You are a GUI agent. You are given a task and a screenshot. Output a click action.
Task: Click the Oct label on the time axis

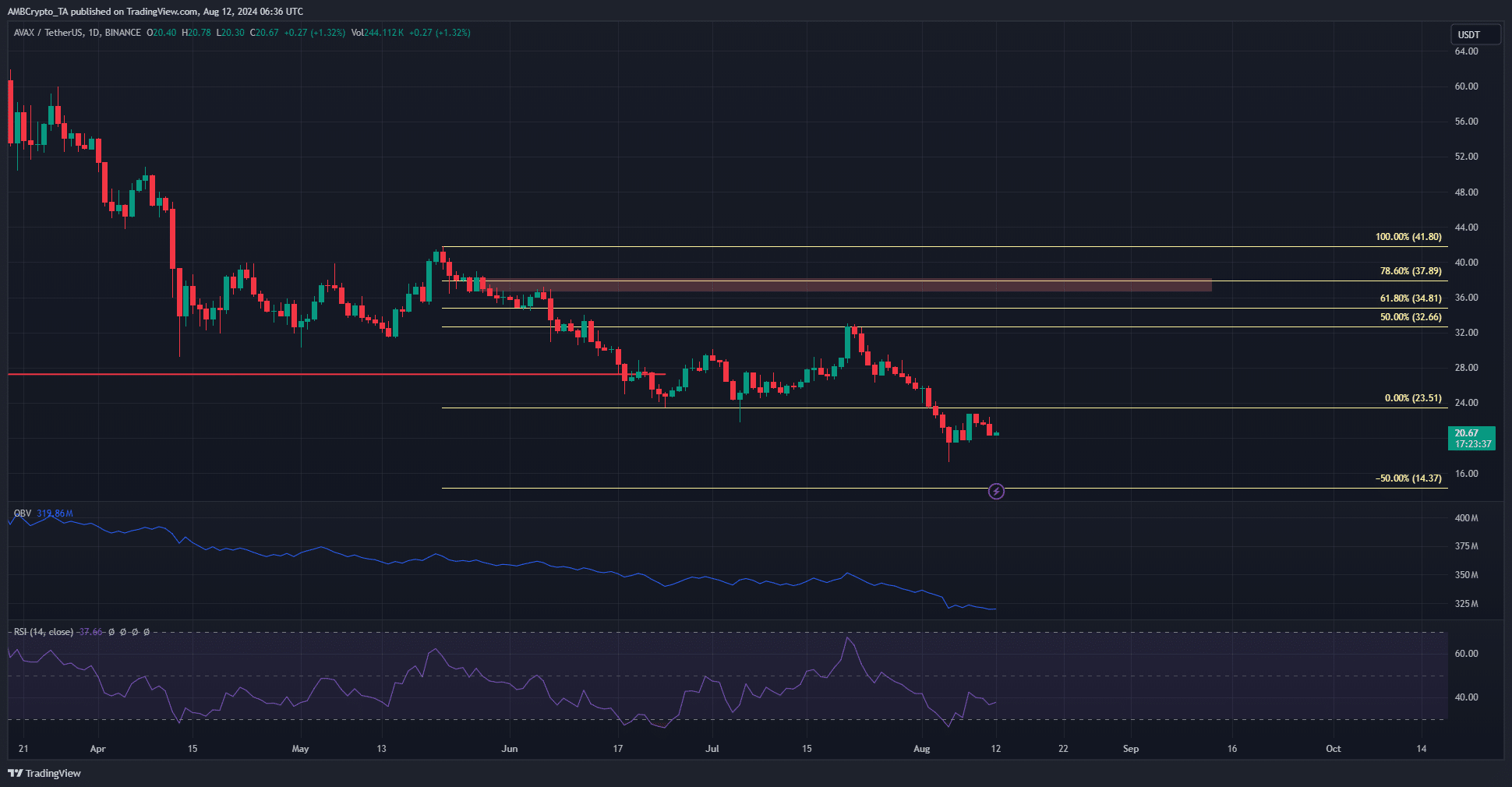click(1334, 749)
